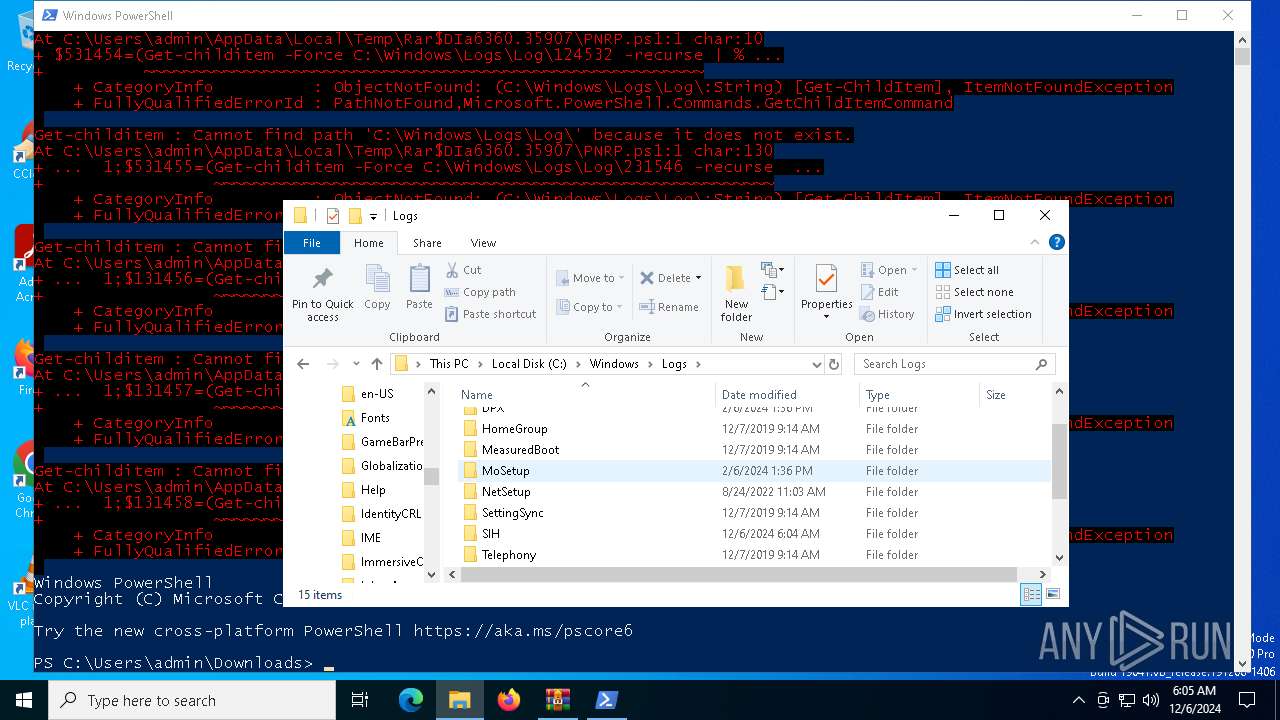1280x720 pixels.
Task: Click New folder icon in Quick Access Toolbar
Action: (x=355, y=216)
